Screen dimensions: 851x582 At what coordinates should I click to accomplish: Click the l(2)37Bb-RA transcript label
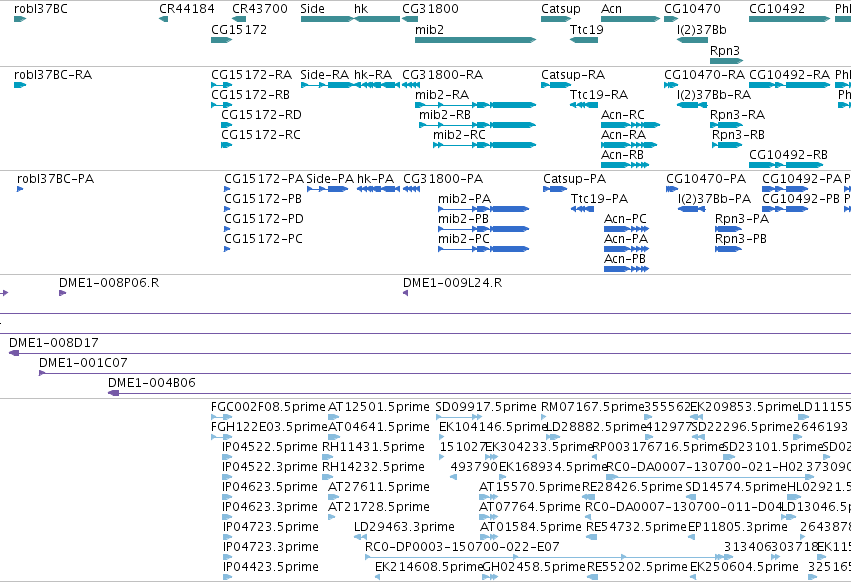(714, 94)
